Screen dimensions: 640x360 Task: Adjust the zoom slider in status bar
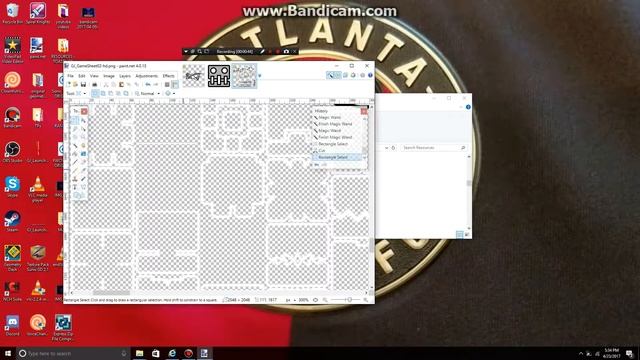point(349,300)
